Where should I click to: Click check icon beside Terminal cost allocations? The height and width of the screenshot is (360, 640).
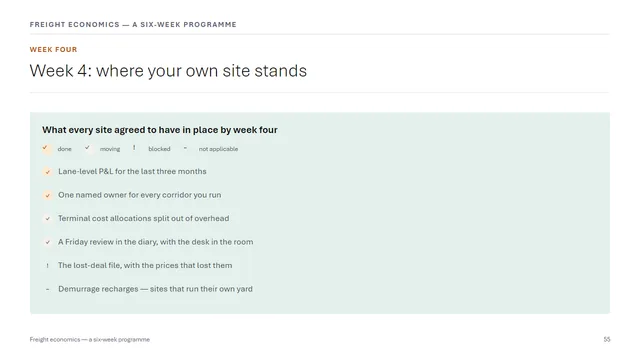(x=47, y=219)
